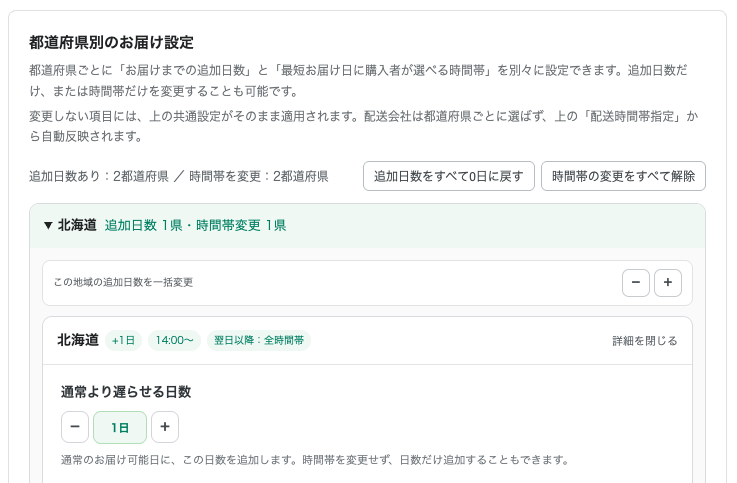The width and height of the screenshot is (737, 483).
Task: Increase 通常より遅らせる日数 with plus button
Action: click(165, 427)
